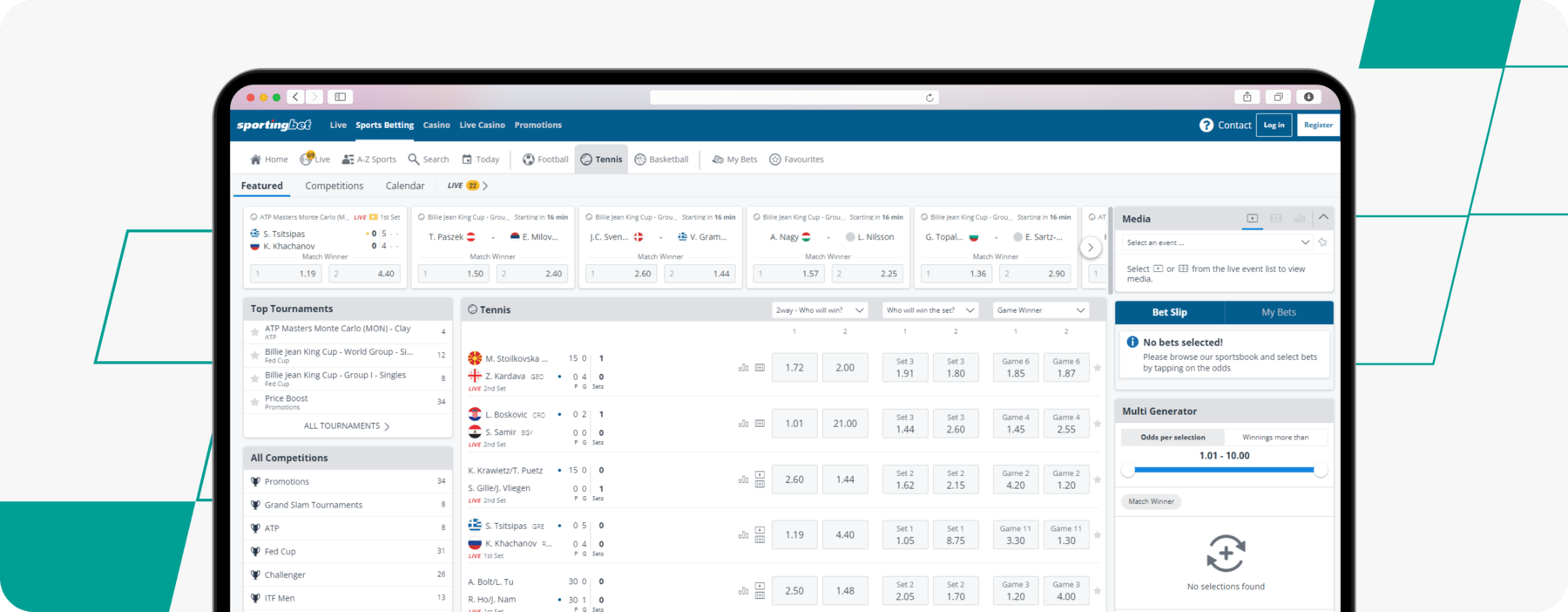
Task: Select Football sport
Action: 545,160
